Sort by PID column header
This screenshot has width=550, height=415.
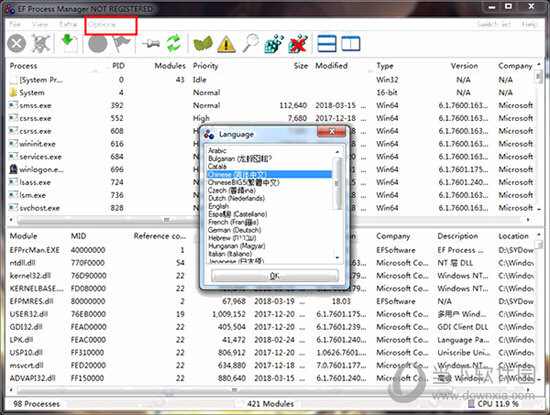(x=118, y=66)
